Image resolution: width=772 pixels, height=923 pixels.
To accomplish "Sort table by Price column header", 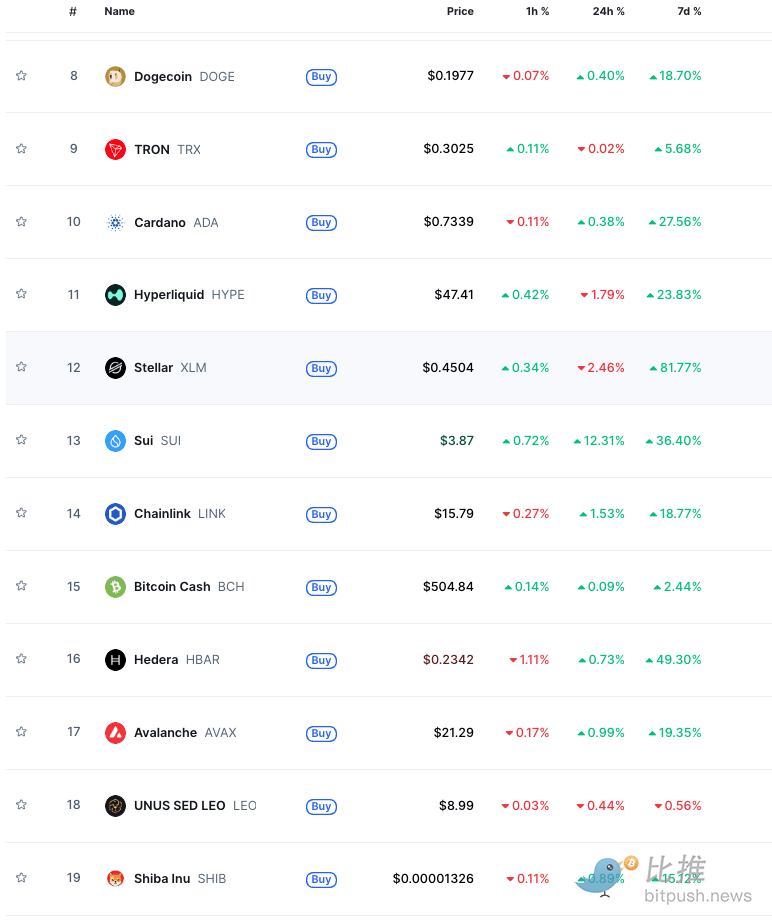I will (x=460, y=11).
